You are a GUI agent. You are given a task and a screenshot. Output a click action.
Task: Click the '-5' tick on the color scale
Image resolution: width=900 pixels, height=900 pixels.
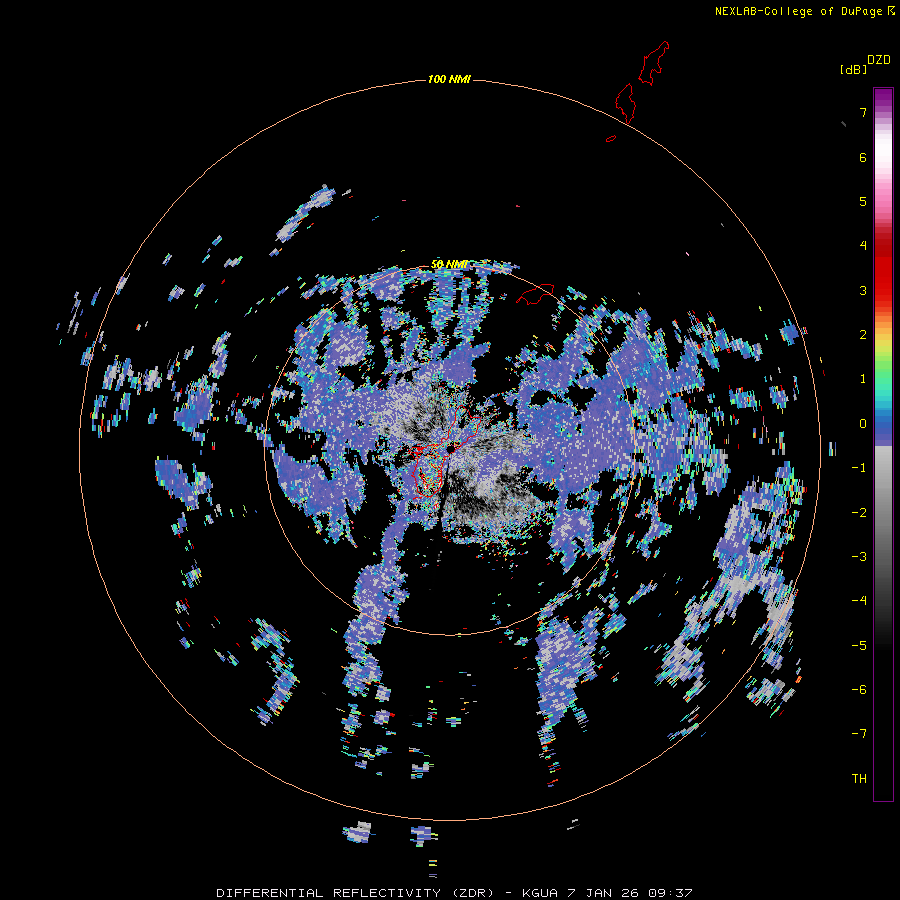click(x=859, y=646)
